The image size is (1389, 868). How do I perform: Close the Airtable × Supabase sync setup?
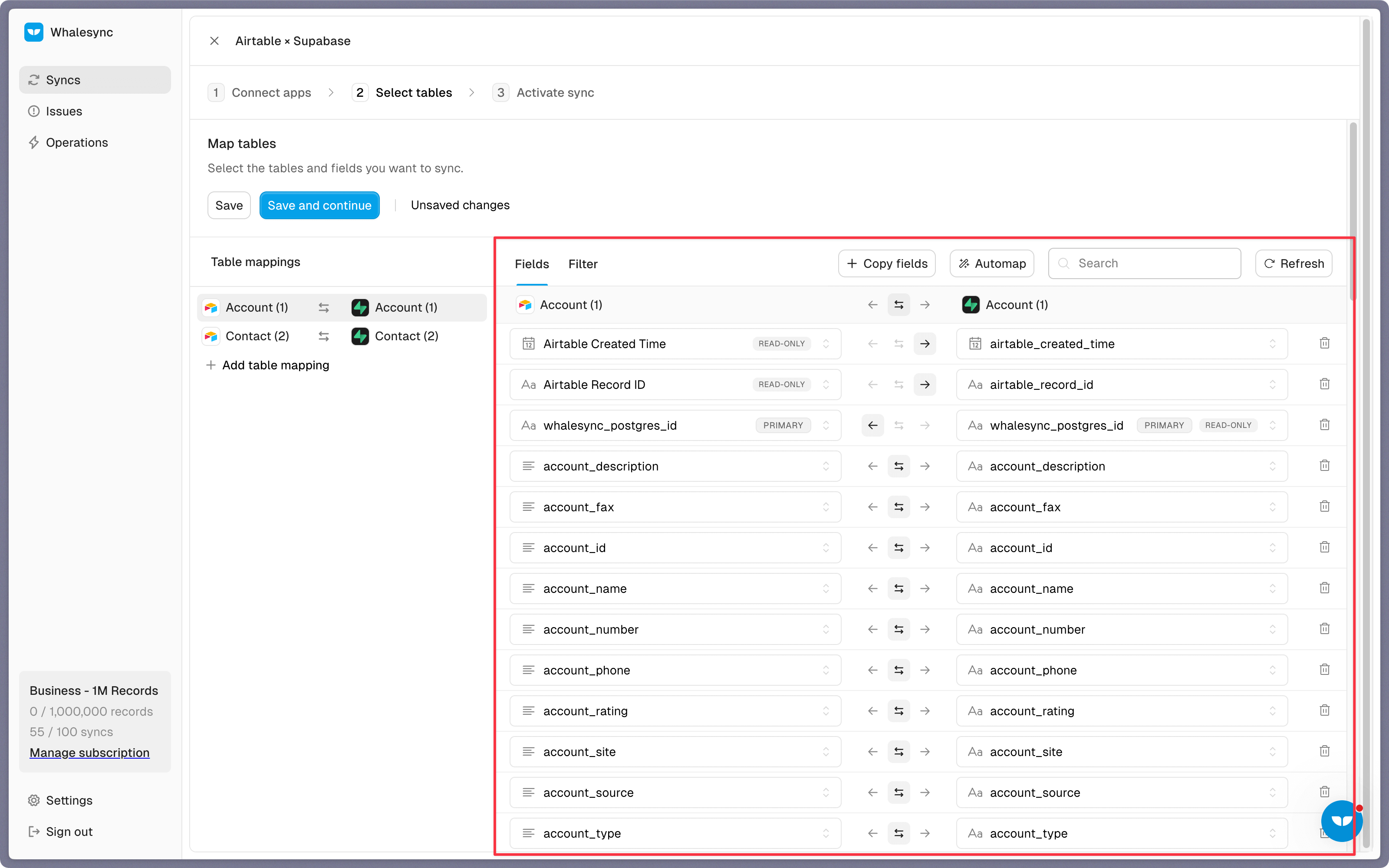point(214,41)
